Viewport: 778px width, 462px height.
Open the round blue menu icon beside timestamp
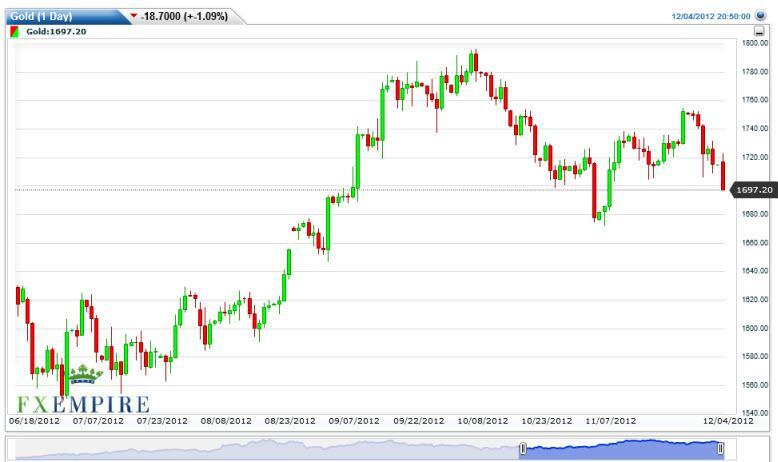click(760, 16)
